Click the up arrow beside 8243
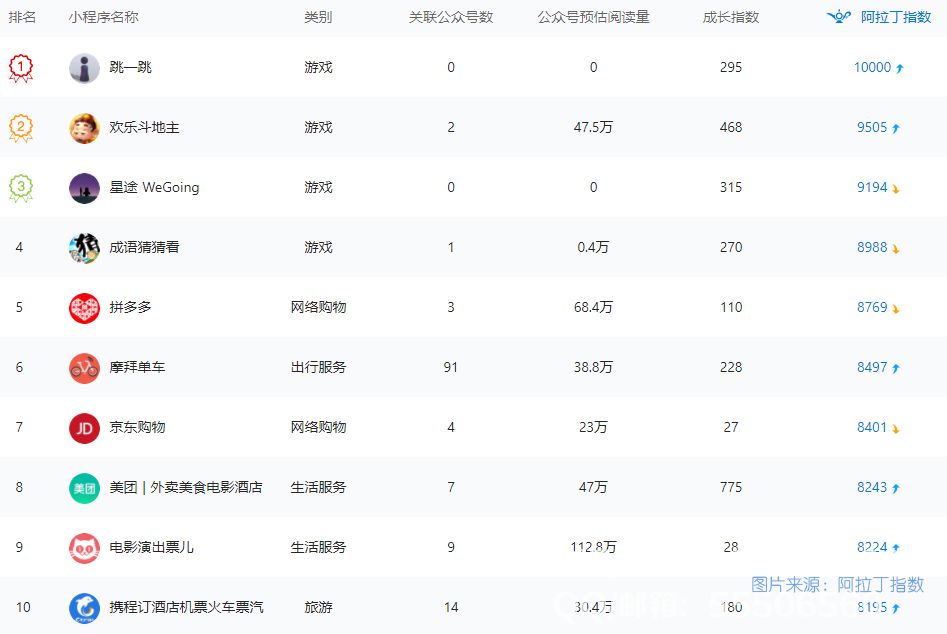 tap(896, 488)
